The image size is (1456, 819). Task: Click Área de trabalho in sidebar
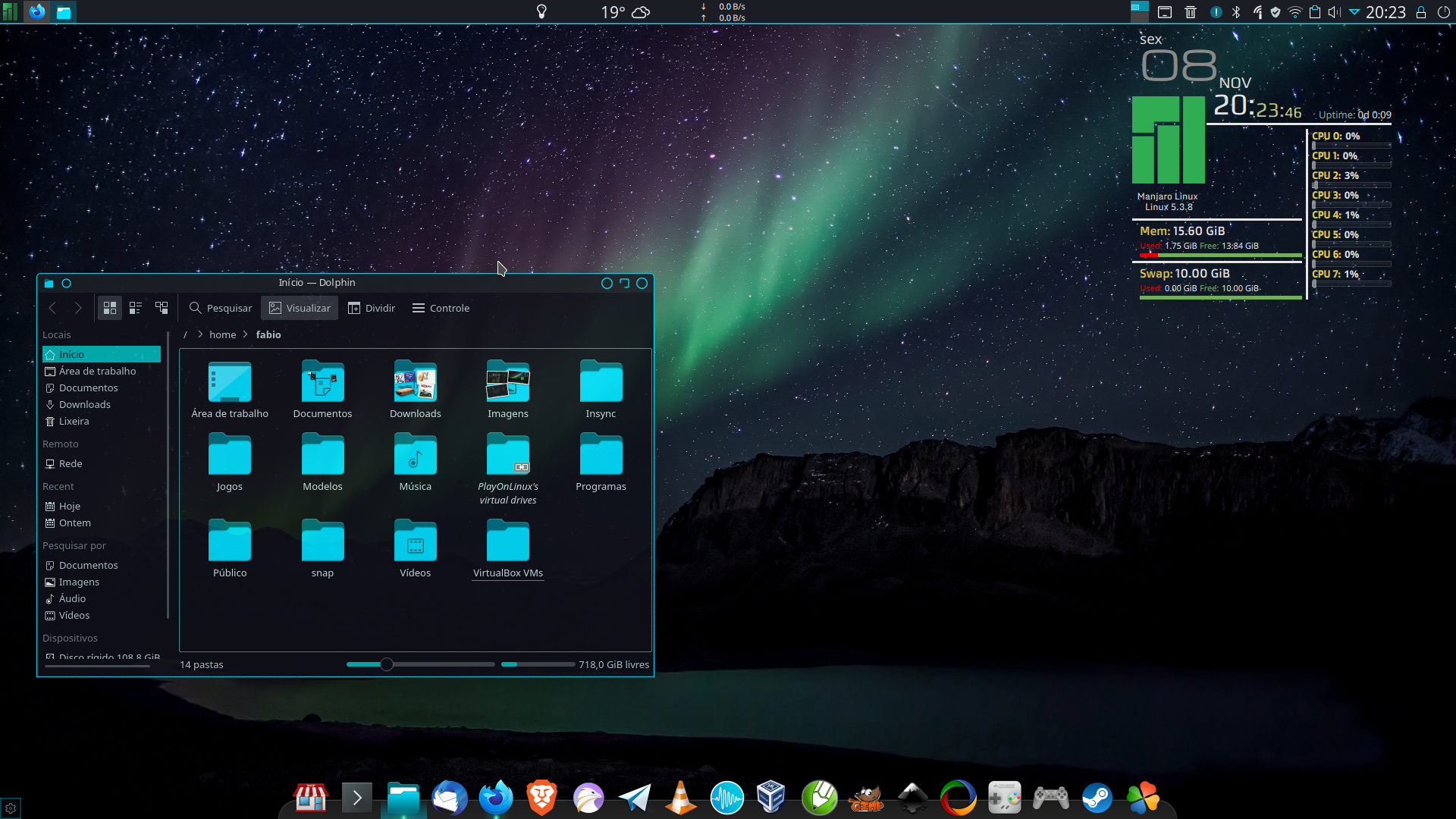coord(97,371)
